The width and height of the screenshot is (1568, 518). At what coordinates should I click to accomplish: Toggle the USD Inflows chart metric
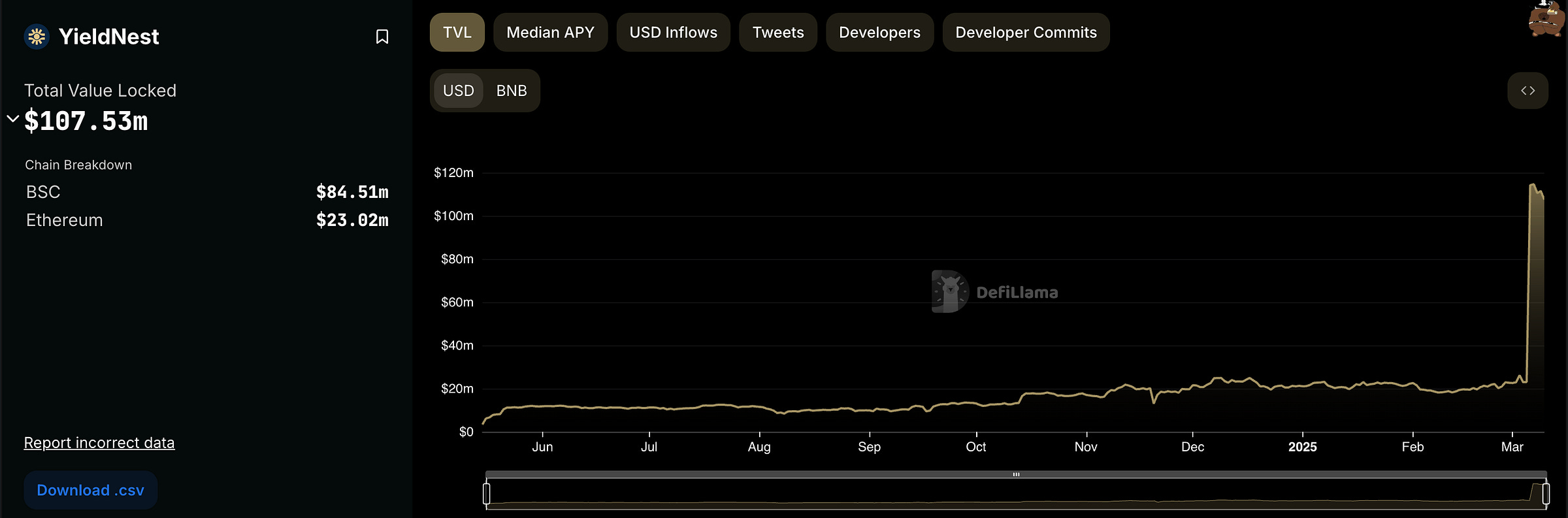[673, 32]
